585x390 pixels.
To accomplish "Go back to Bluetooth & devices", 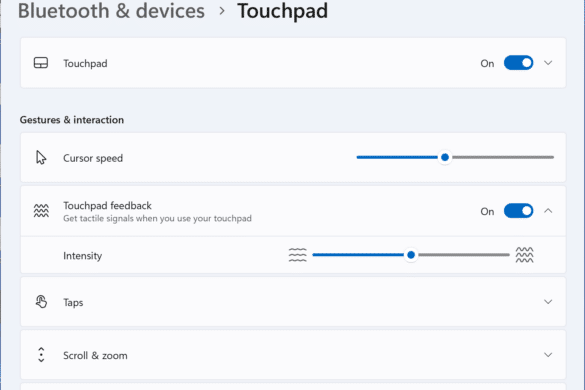I will tap(111, 10).
